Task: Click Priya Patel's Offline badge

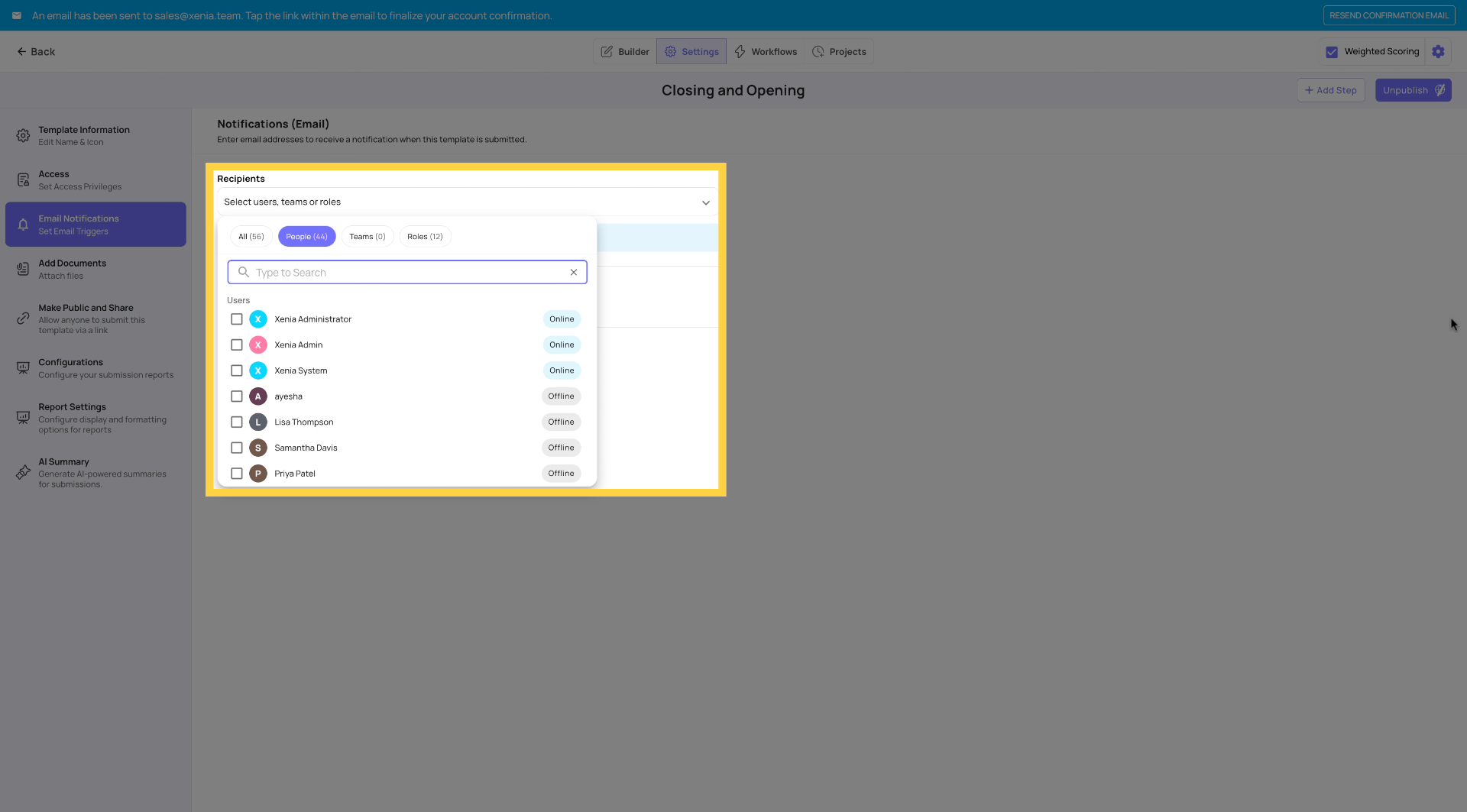Action: [x=561, y=474]
